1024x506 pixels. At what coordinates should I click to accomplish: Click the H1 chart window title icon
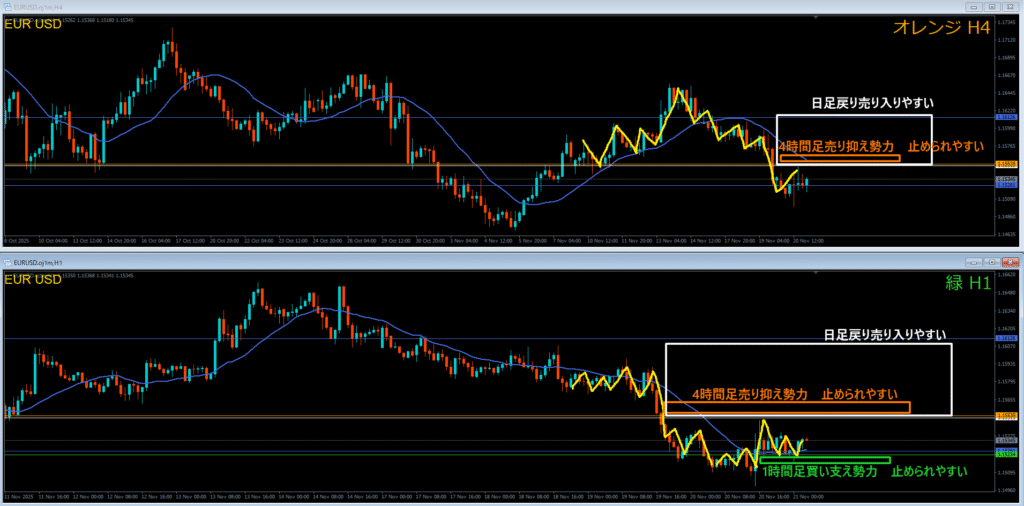tap(7, 261)
